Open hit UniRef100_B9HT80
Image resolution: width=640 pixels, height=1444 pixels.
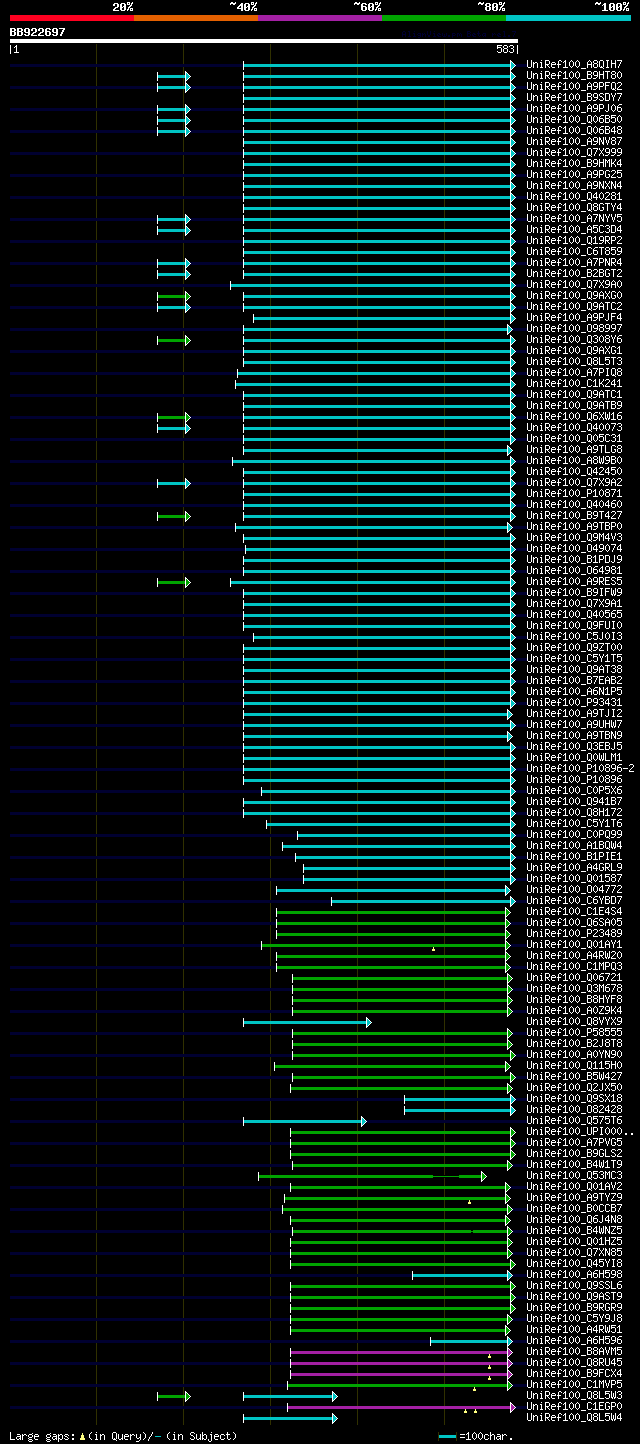(x=574, y=75)
